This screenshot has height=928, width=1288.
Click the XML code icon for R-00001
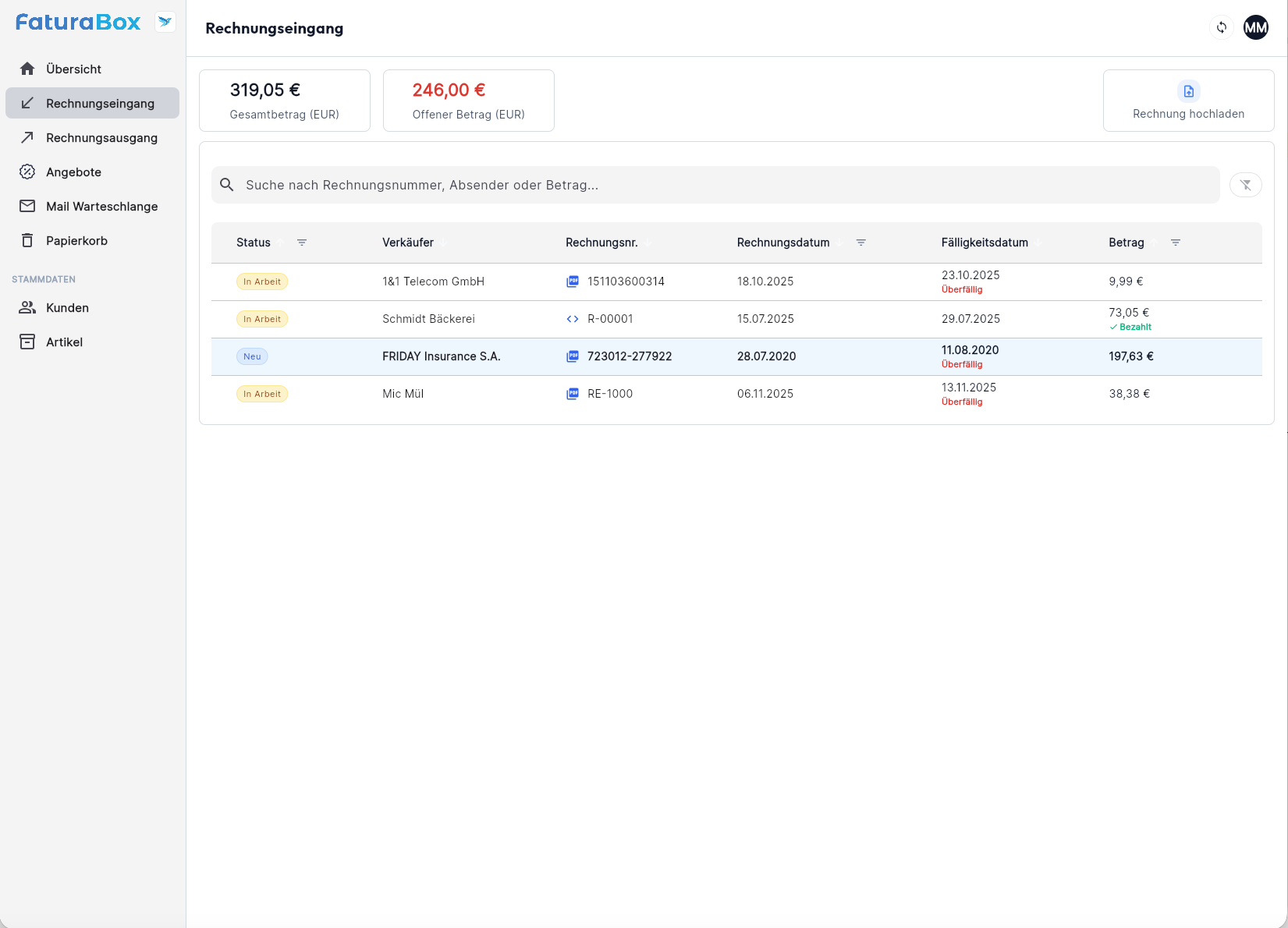click(573, 319)
